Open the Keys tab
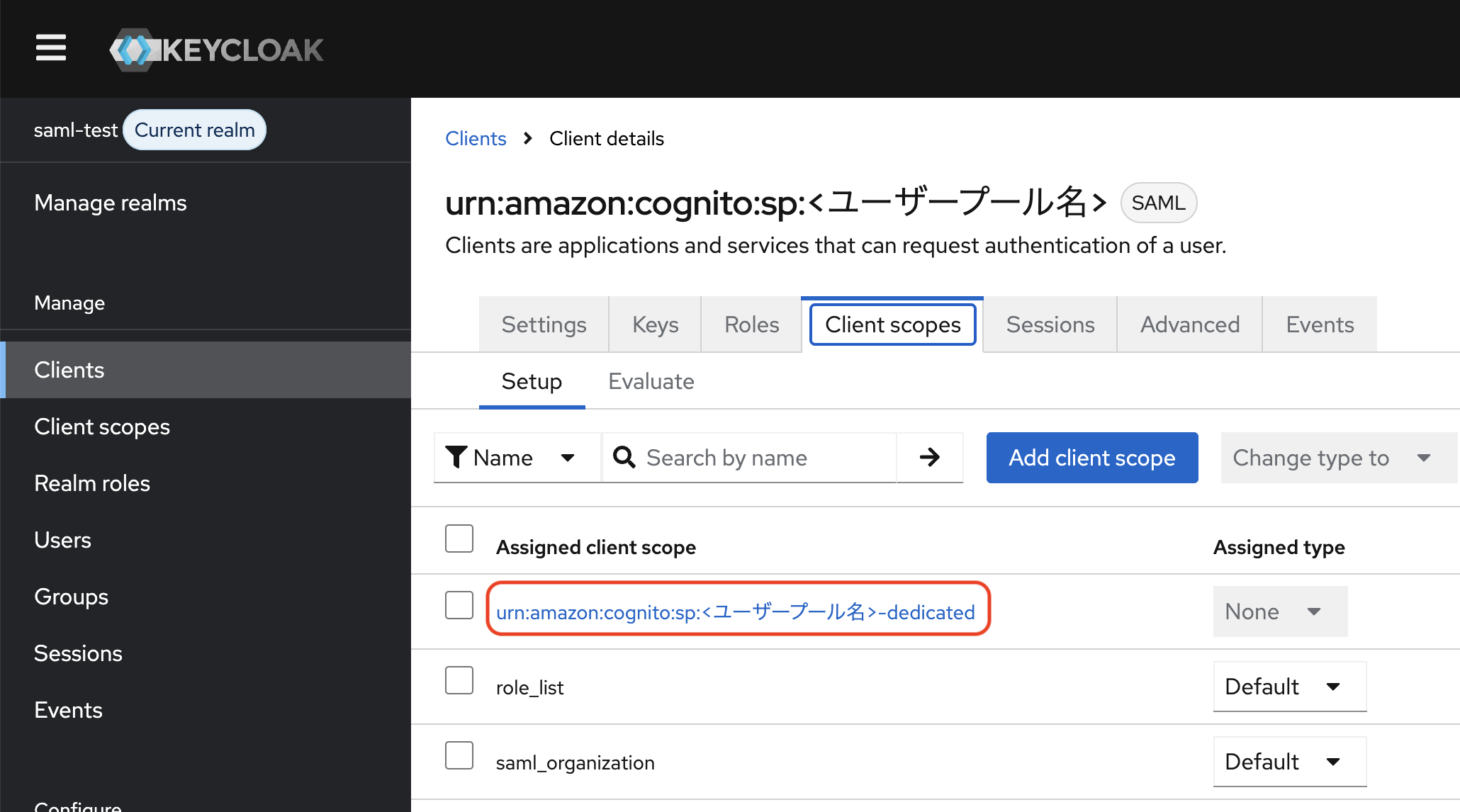The height and width of the screenshot is (812, 1460). pyautogui.click(x=655, y=325)
